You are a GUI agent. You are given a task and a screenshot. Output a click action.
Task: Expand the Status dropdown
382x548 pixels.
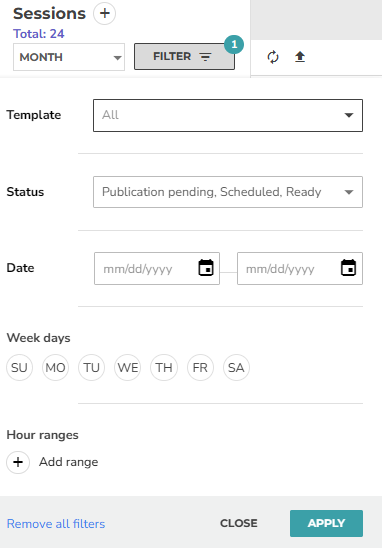pyautogui.click(x=228, y=192)
